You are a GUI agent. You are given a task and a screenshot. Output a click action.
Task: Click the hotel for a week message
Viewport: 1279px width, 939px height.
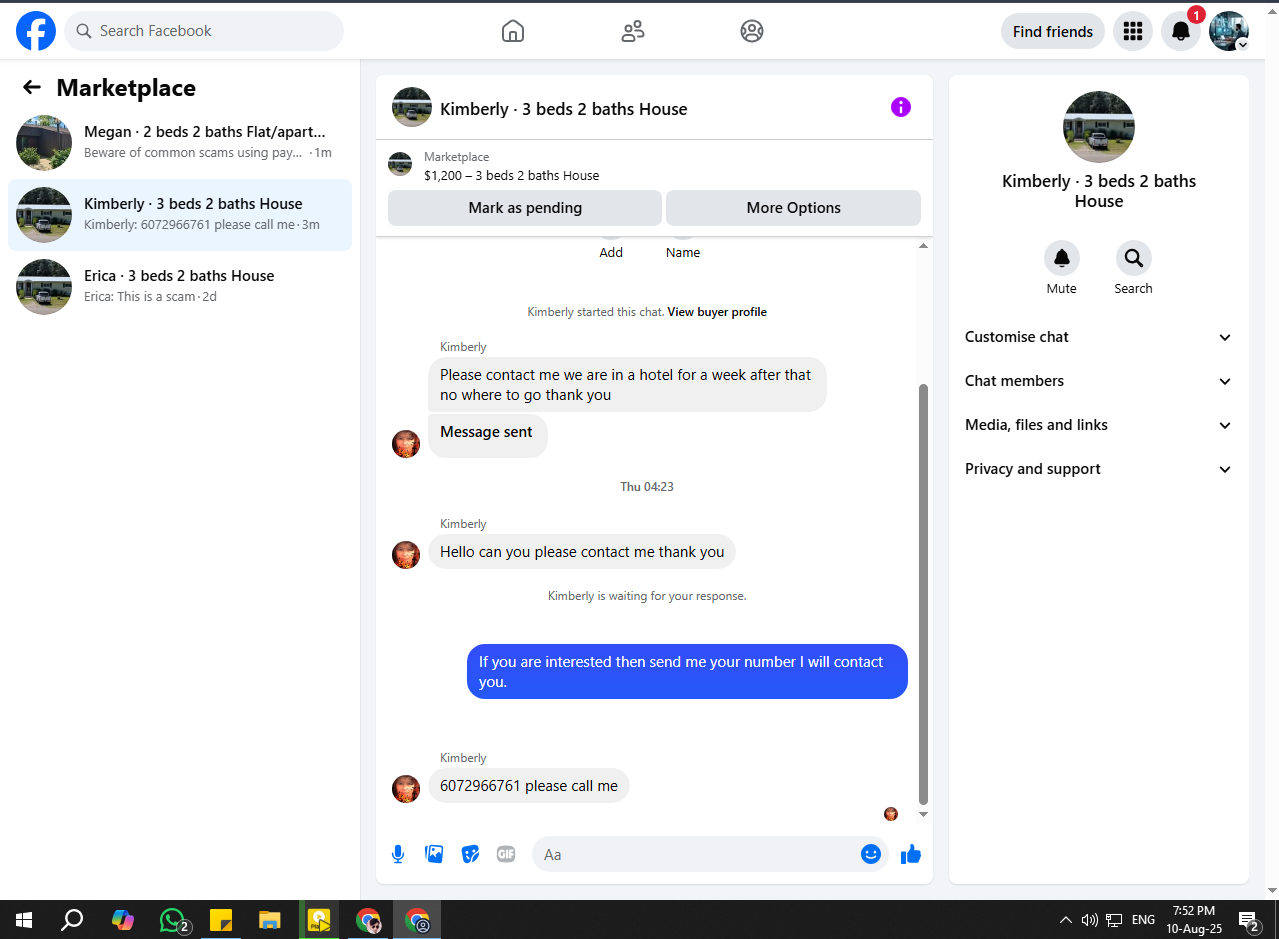[x=627, y=385]
